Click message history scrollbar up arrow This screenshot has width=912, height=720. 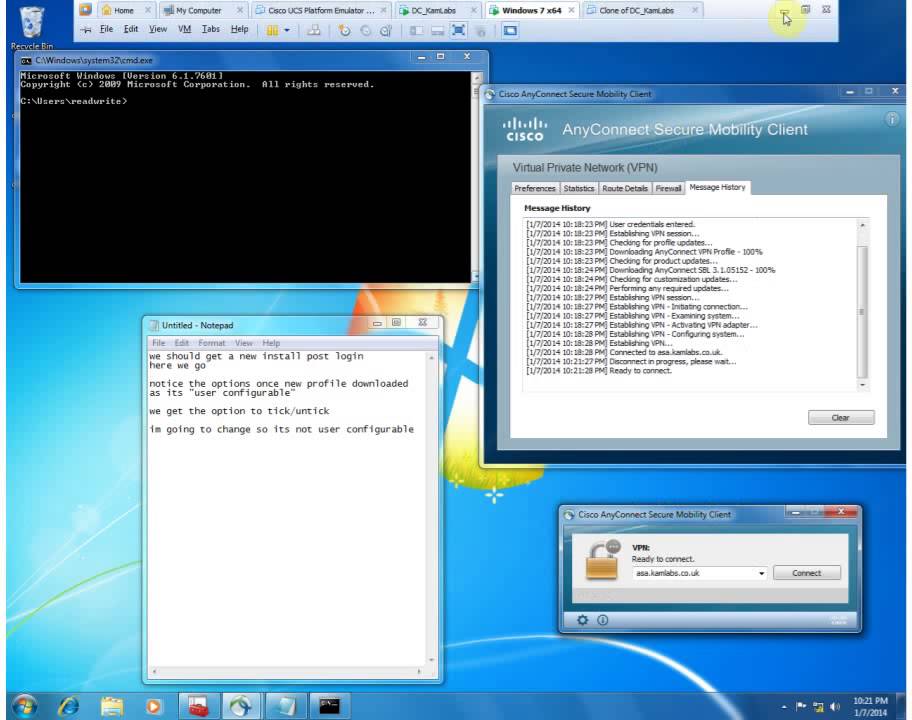tap(862, 224)
